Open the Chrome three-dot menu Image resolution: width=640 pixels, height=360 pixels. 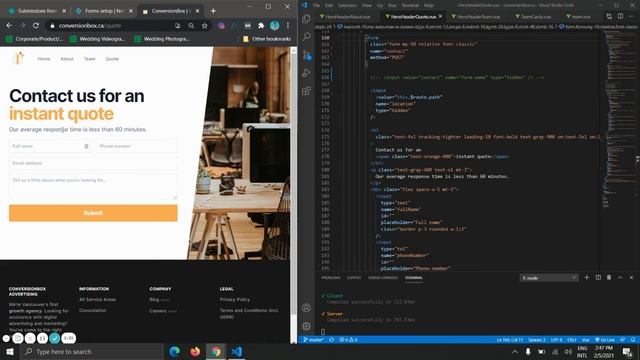288,26
